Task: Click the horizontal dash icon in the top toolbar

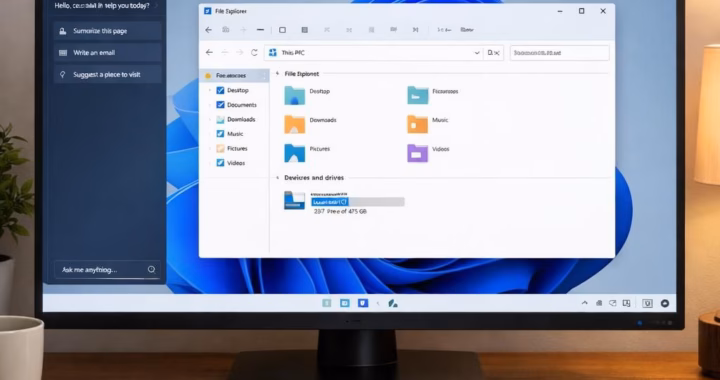Action: pyautogui.click(x=260, y=30)
